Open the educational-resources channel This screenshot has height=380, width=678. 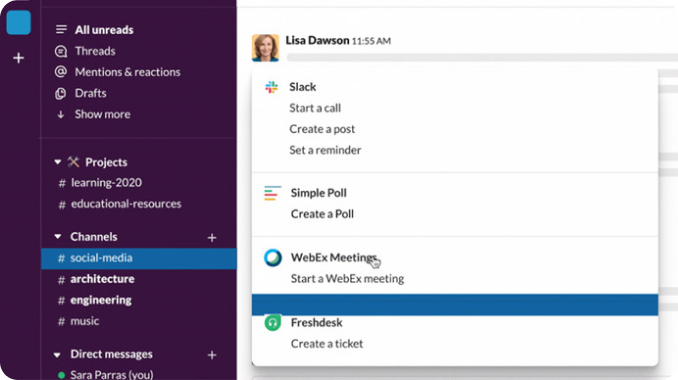point(126,204)
